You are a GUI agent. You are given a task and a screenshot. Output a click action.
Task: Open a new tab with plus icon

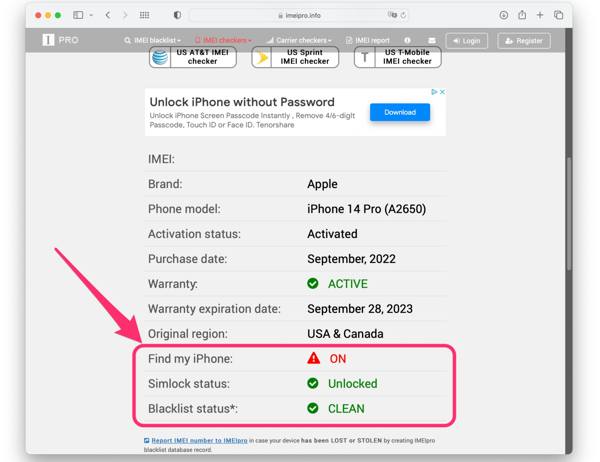(540, 15)
